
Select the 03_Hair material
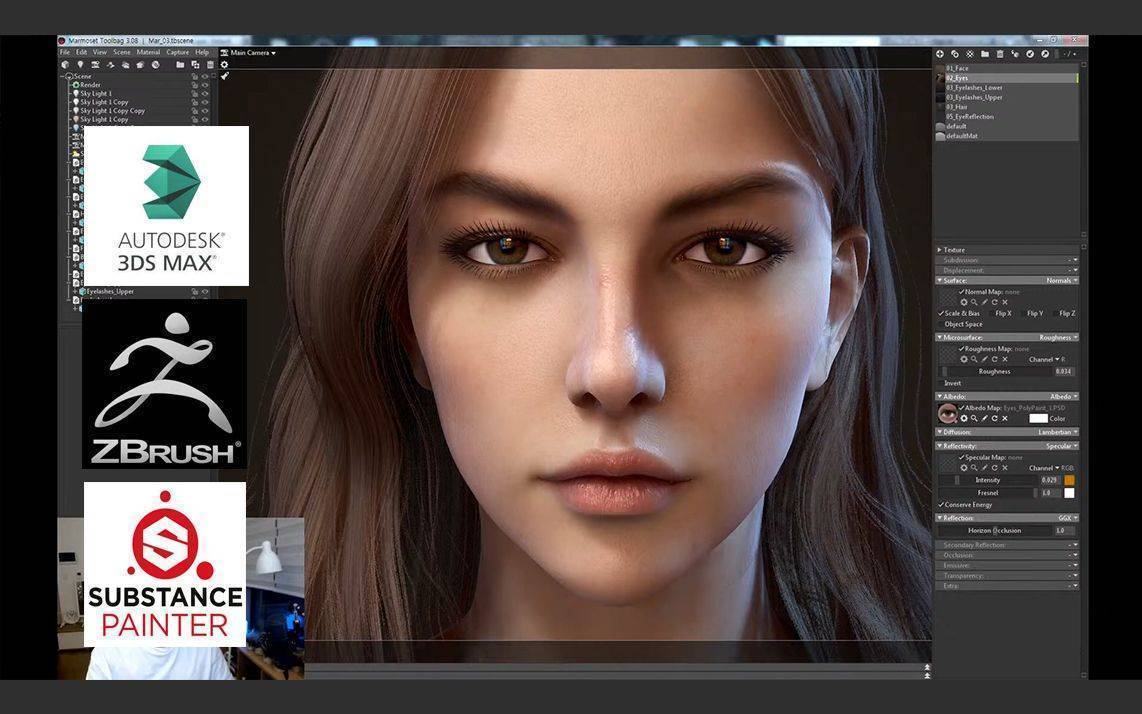958,106
